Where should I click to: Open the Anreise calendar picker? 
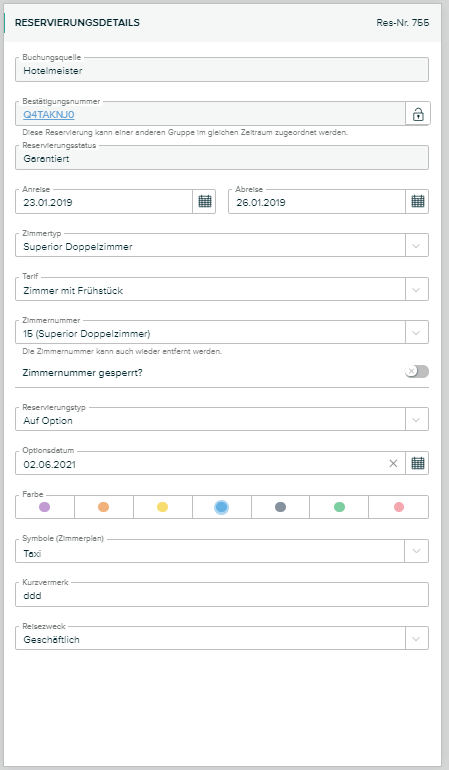click(x=204, y=201)
